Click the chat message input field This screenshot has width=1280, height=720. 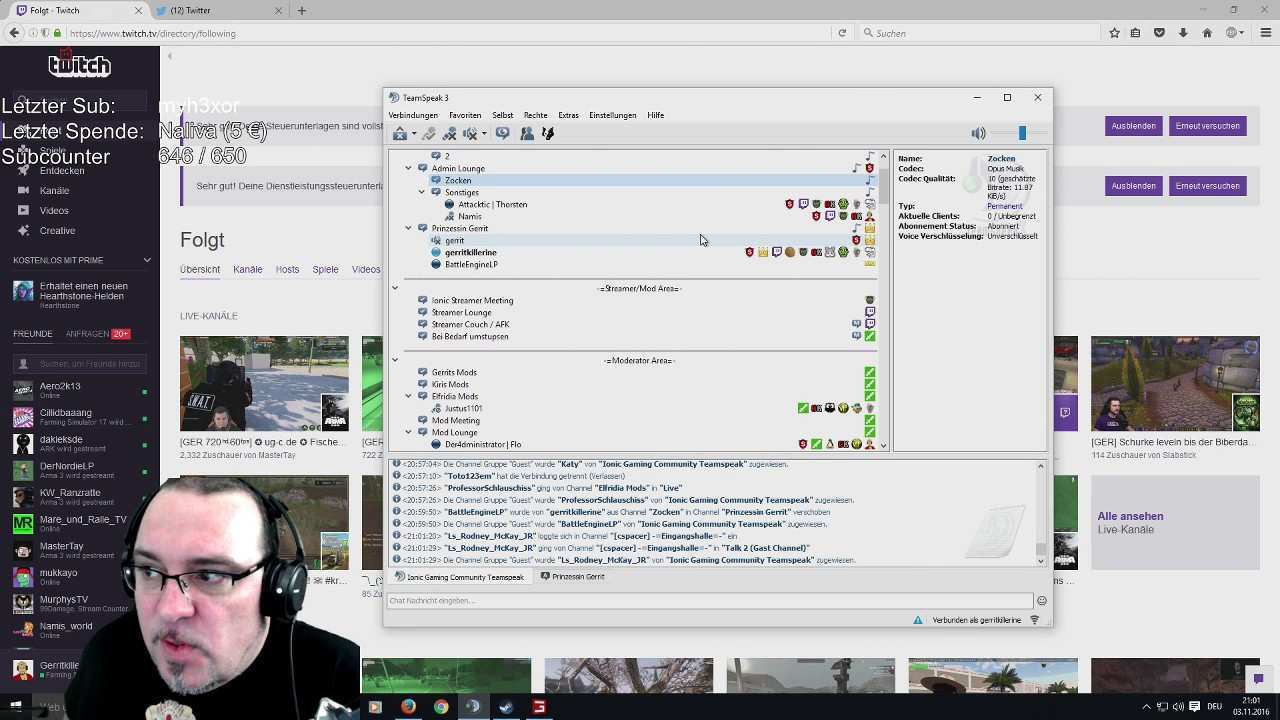tap(708, 601)
